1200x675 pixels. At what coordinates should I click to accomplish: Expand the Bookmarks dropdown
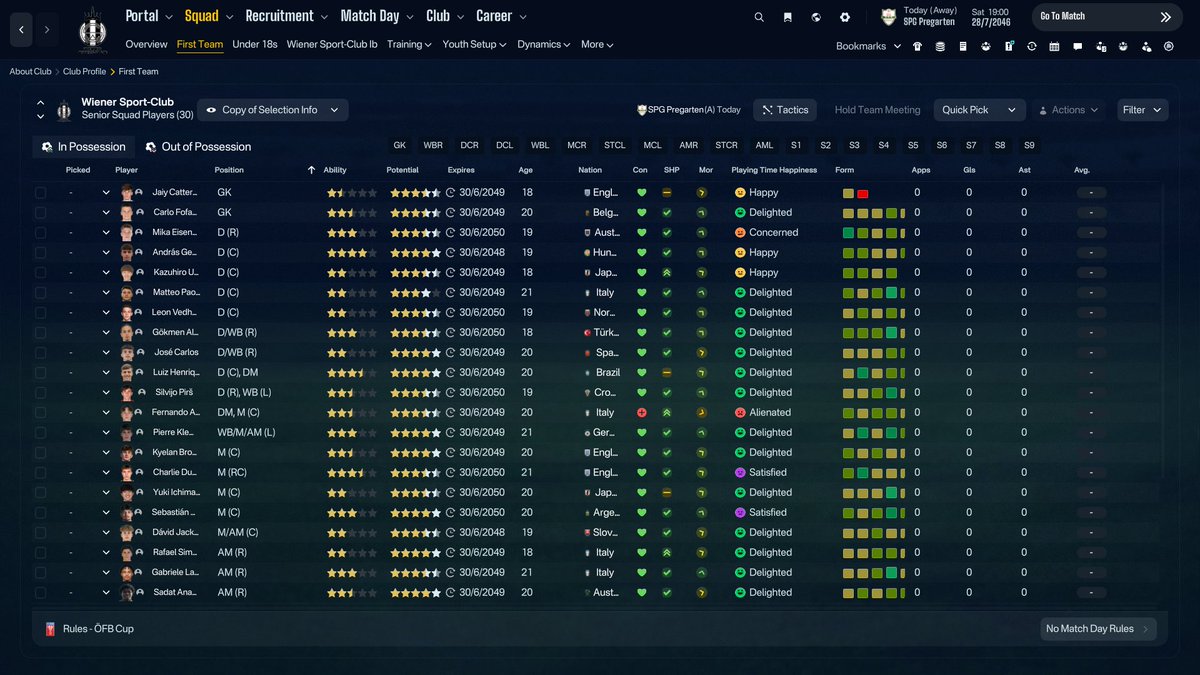tap(868, 46)
